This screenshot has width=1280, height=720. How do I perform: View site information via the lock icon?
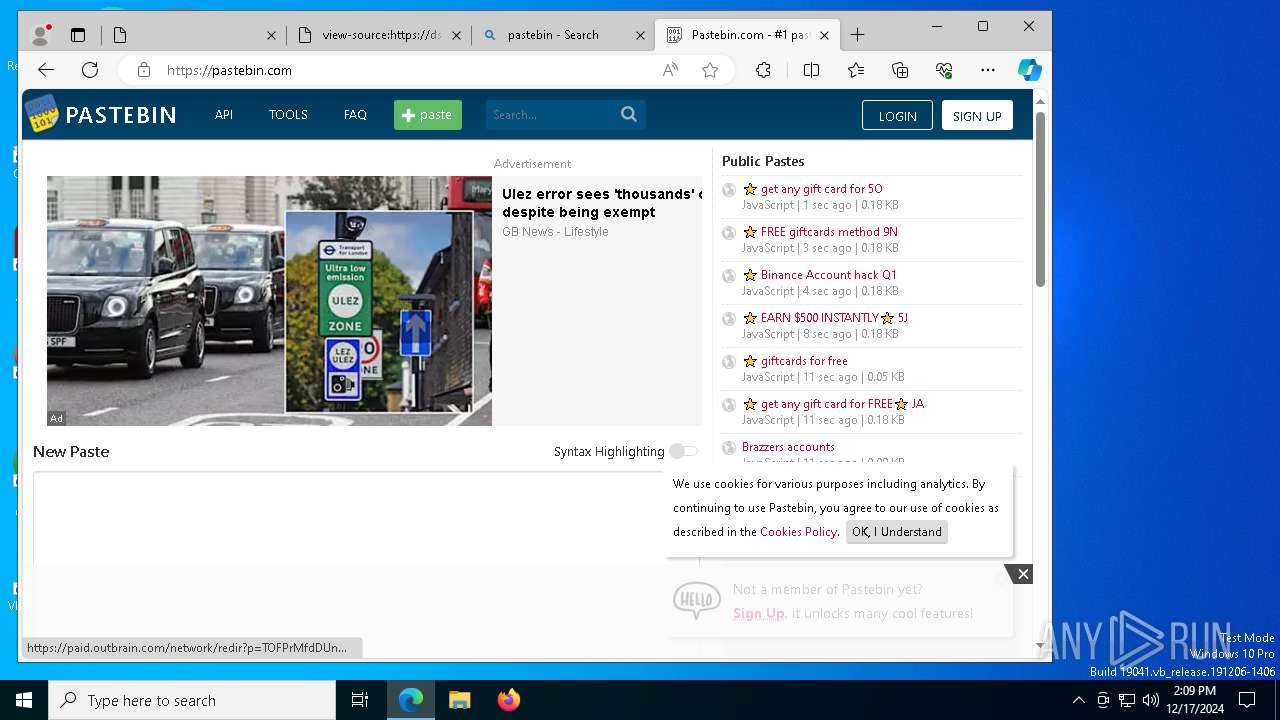144,70
